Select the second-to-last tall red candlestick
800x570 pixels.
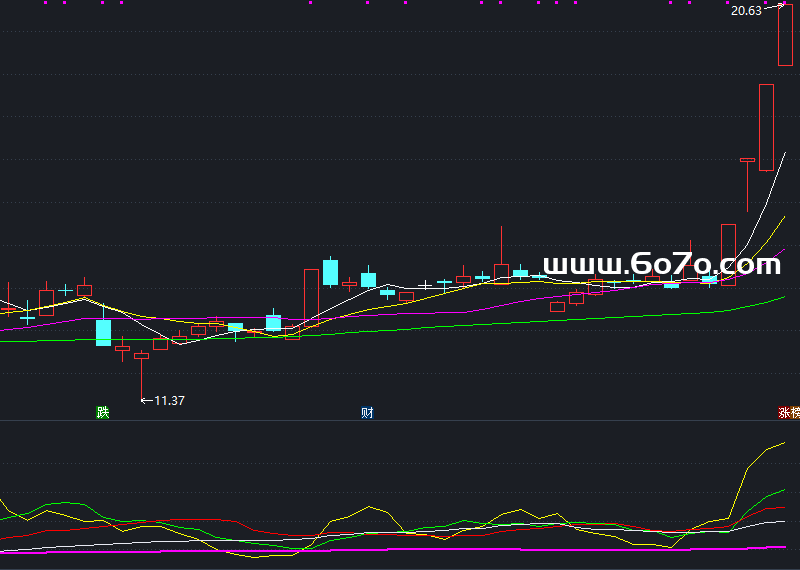(x=766, y=127)
